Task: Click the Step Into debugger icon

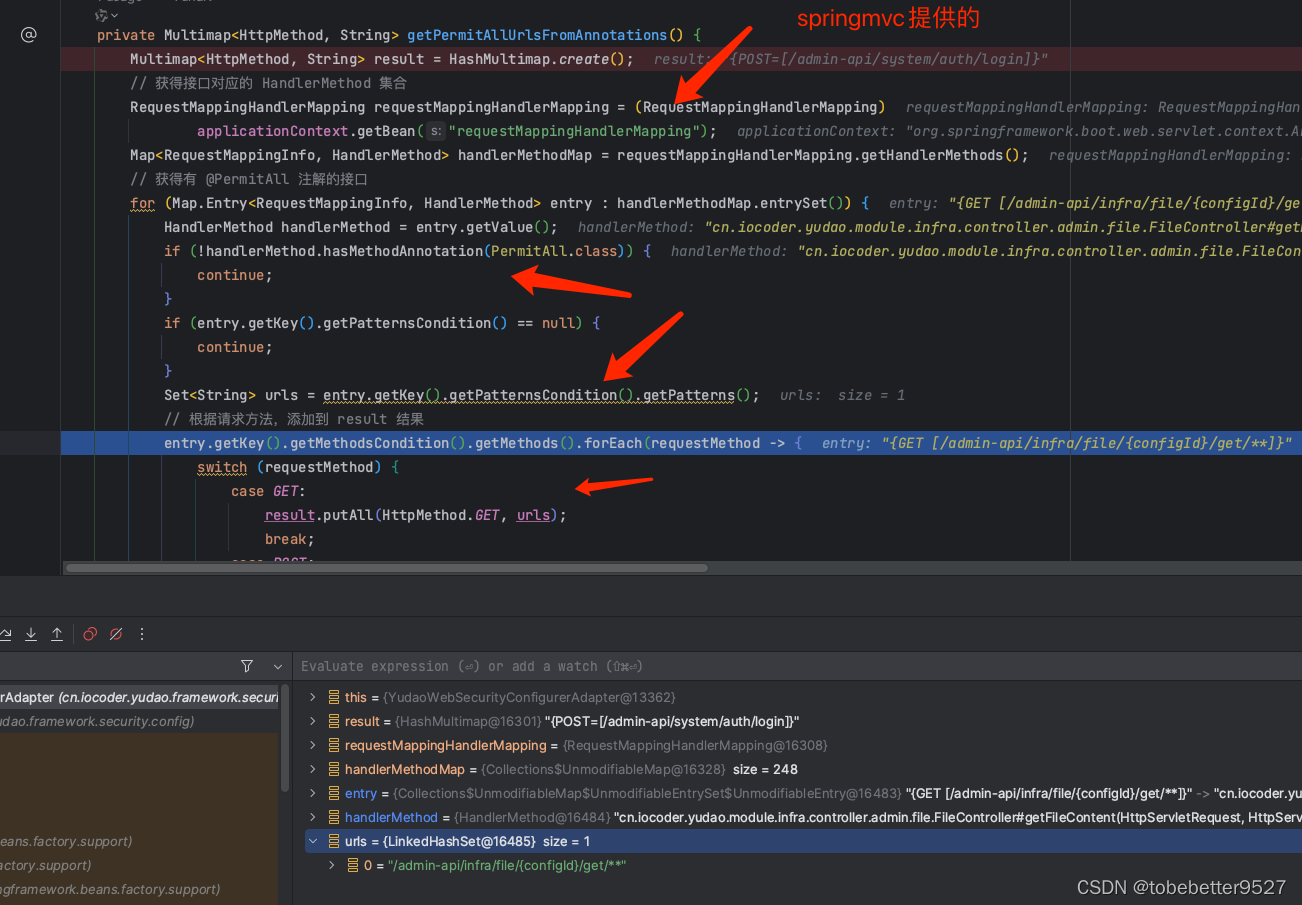Action: point(31,634)
